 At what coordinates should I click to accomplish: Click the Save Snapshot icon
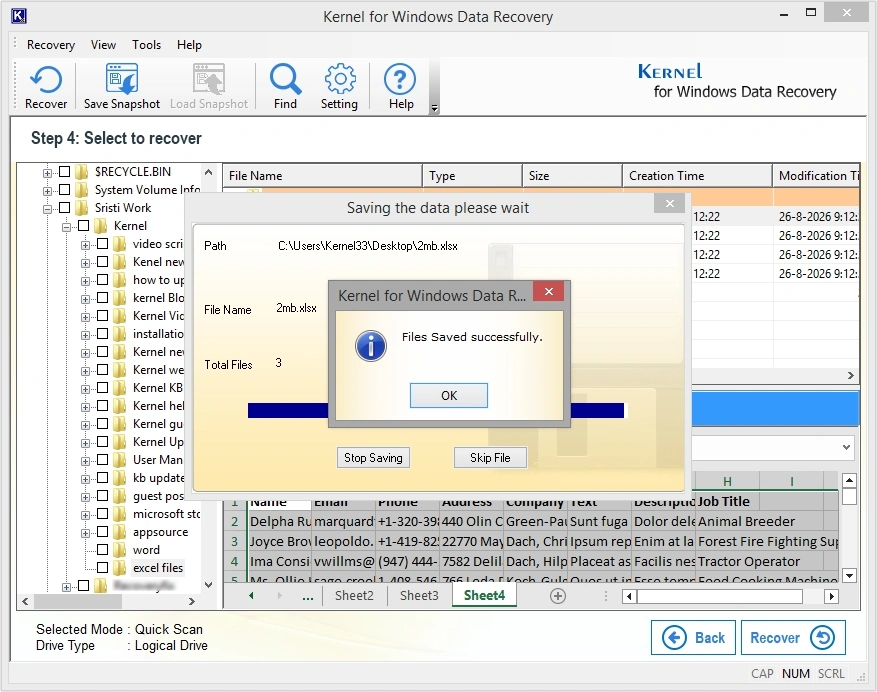121,87
